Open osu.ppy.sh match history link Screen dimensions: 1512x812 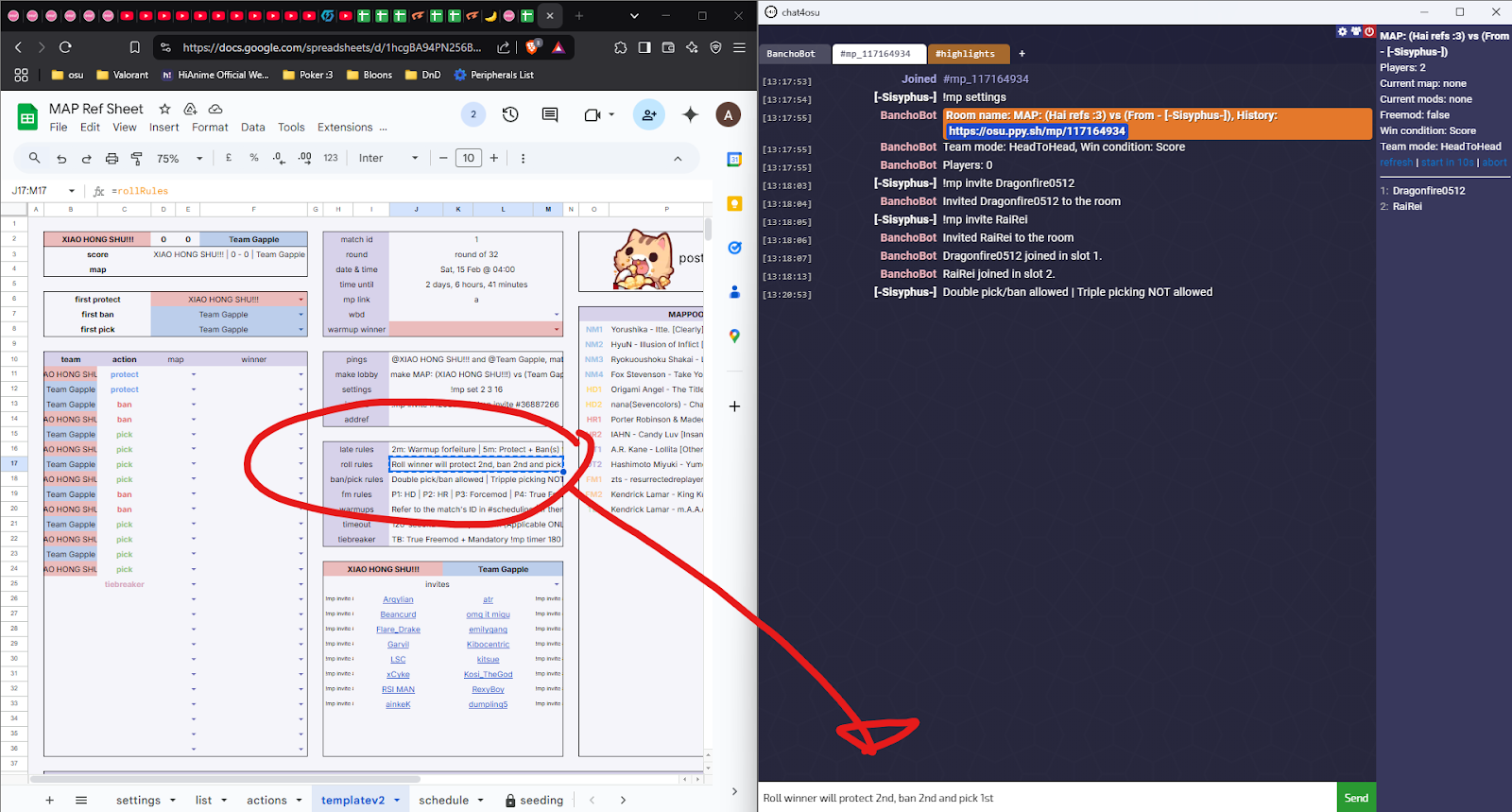click(1037, 131)
